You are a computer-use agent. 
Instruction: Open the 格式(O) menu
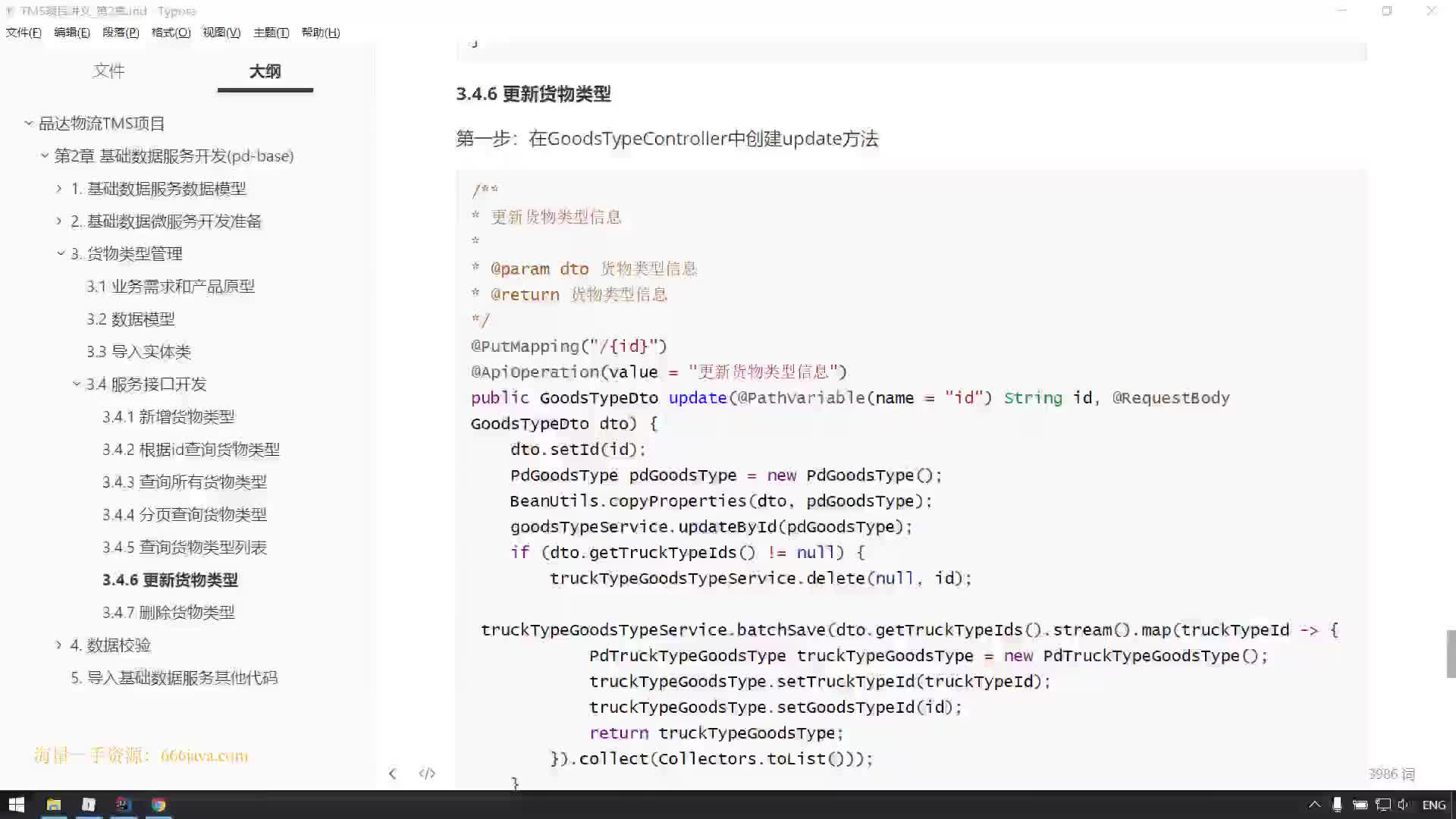point(171,33)
